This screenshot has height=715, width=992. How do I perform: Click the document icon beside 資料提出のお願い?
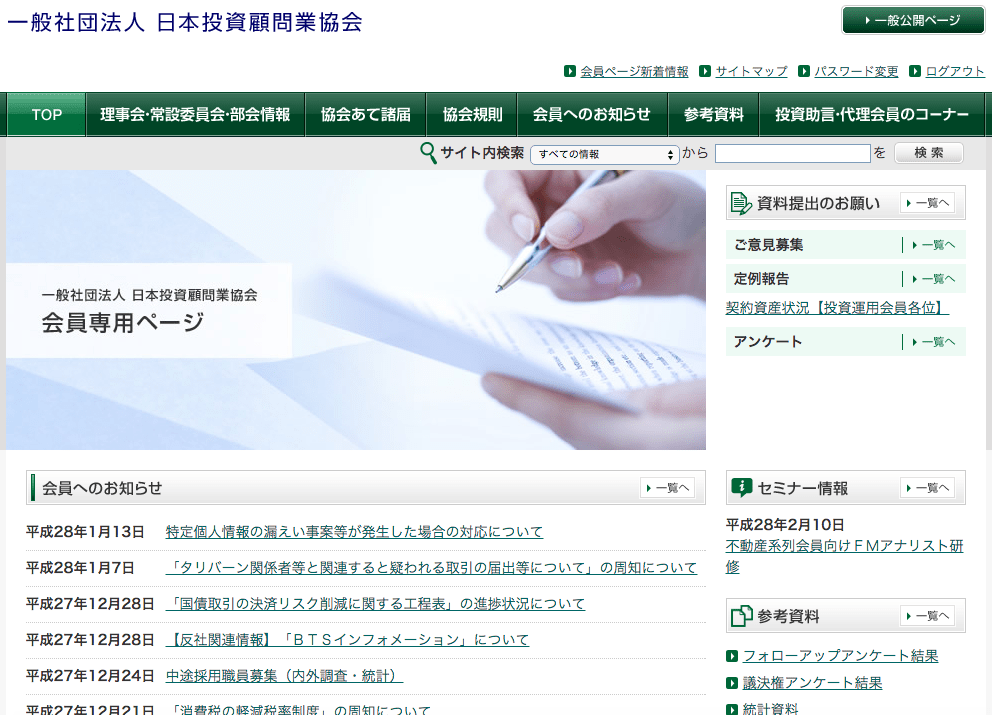741,203
